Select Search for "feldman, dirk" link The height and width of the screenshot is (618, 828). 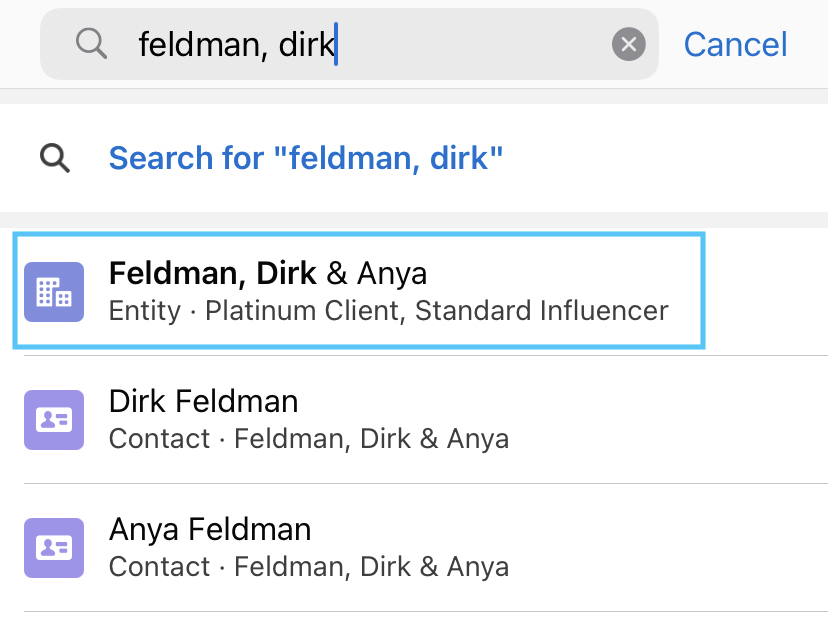306,158
